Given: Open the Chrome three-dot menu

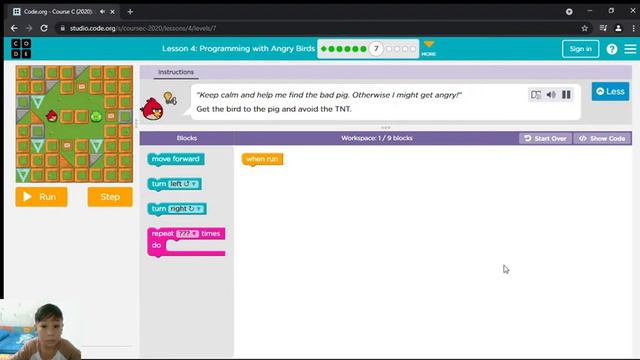Looking at the screenshot, I should pyautogui.click(x=633, y=28).
